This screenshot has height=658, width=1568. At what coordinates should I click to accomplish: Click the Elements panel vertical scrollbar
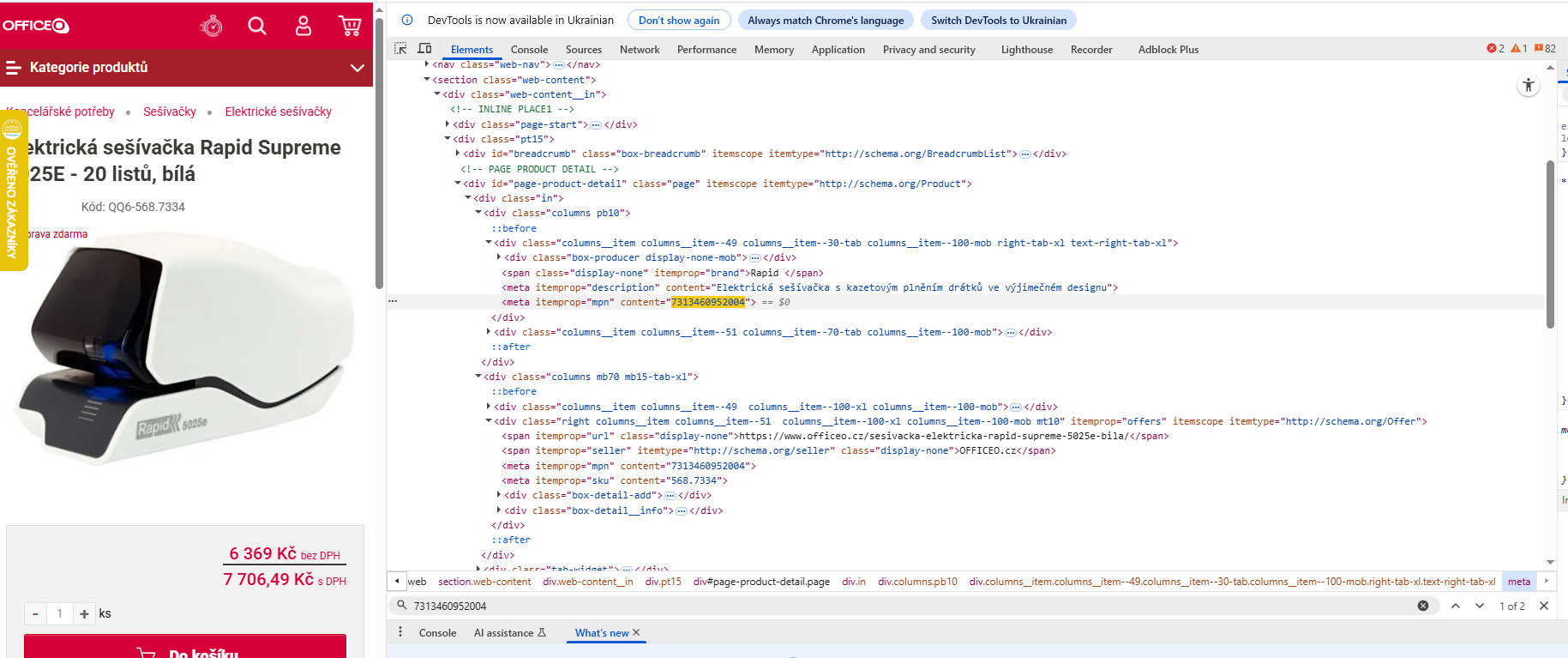click(1550, 244)
